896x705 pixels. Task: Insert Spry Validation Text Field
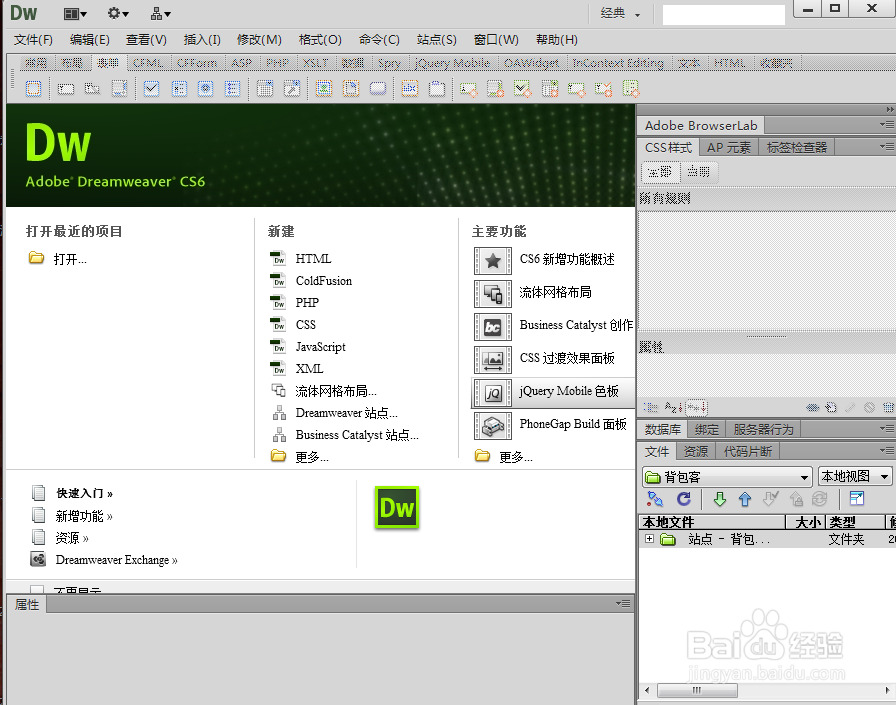[469, 89]
